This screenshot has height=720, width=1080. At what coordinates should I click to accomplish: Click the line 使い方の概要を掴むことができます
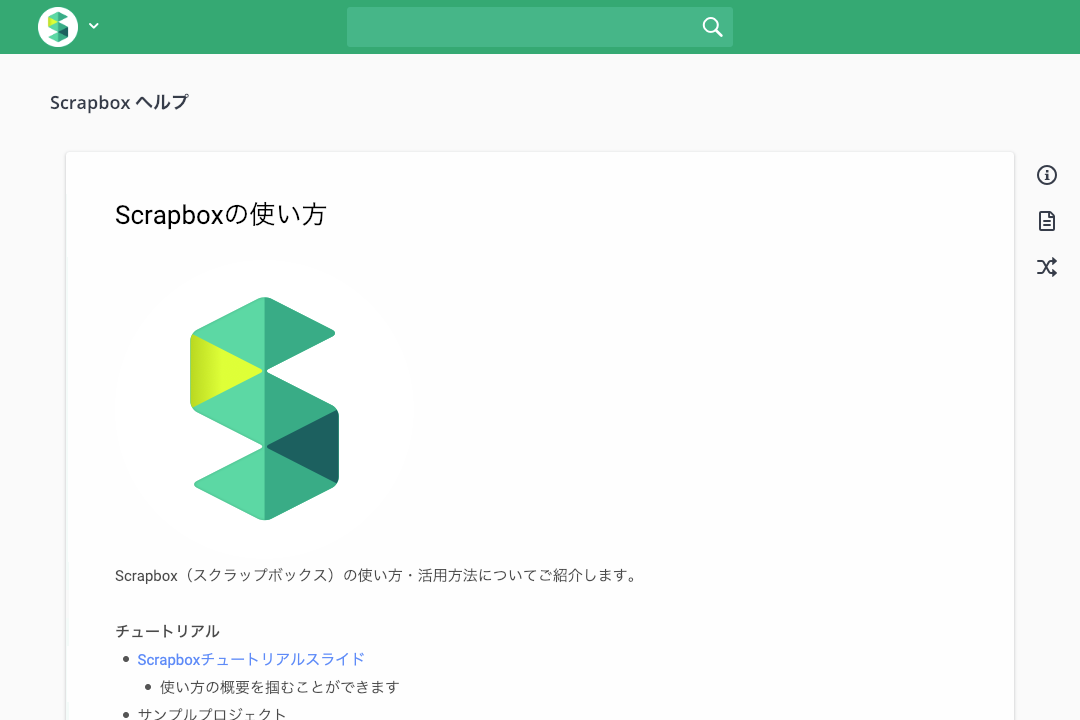coord(280,687)
